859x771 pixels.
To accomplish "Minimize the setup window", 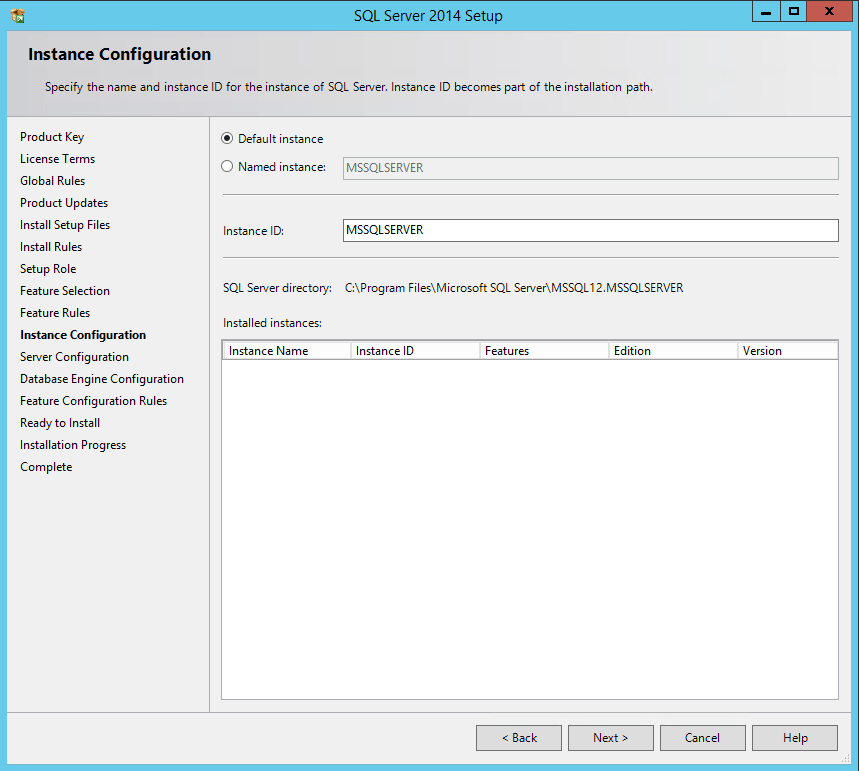I will point(768,12).
